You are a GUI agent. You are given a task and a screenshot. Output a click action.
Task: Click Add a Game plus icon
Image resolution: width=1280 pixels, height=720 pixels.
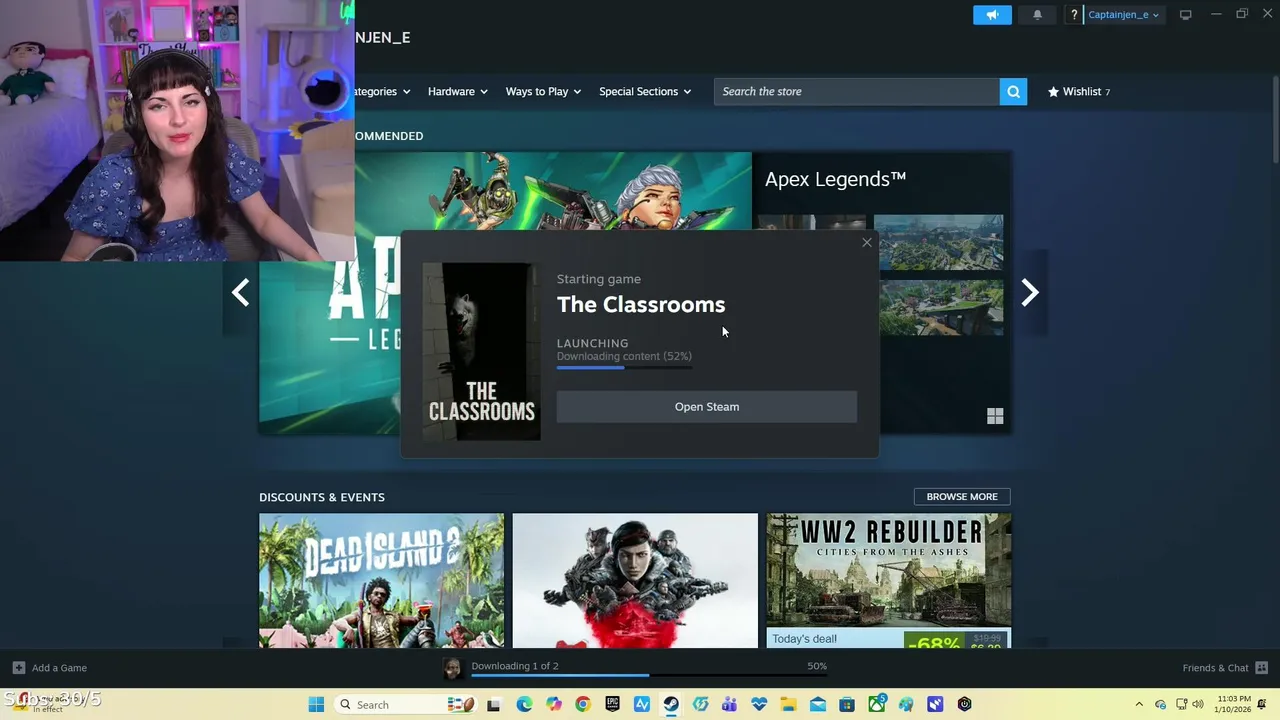(x=18, y=667)
